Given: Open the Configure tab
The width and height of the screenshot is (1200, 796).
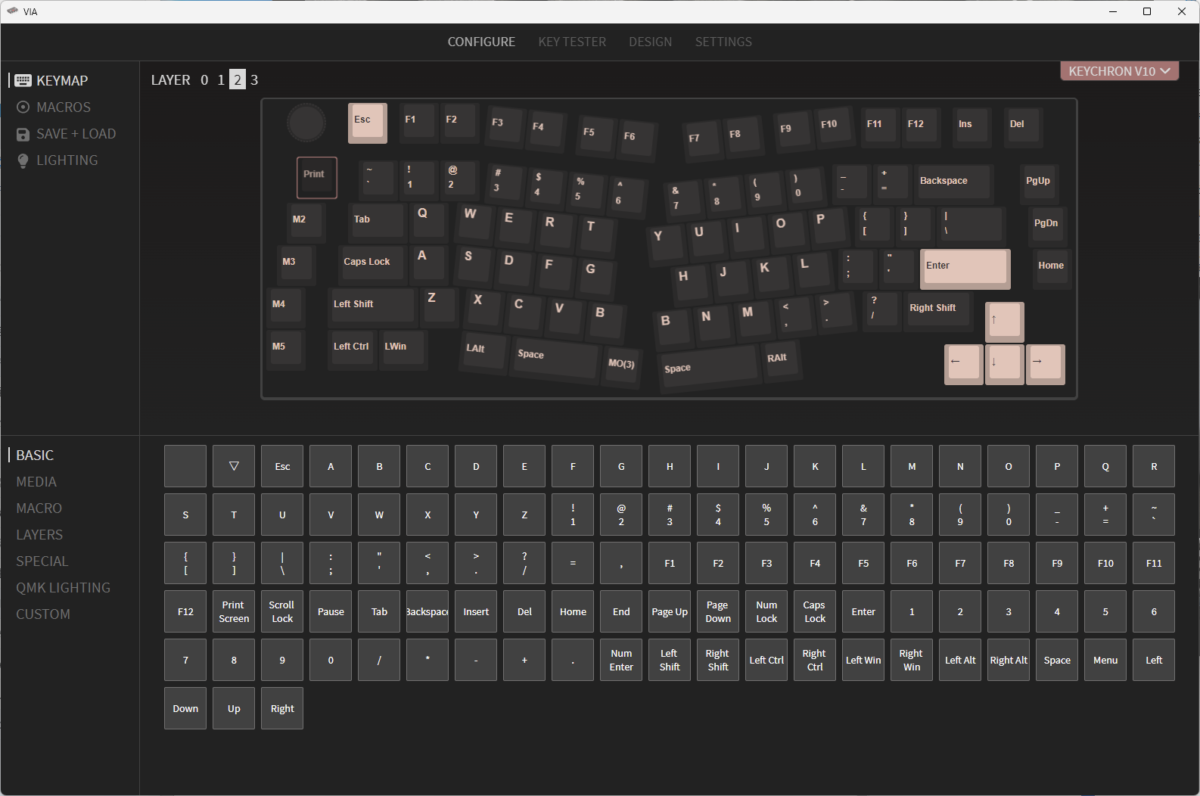Looking at the screenshot, I should tap(481, 42).
